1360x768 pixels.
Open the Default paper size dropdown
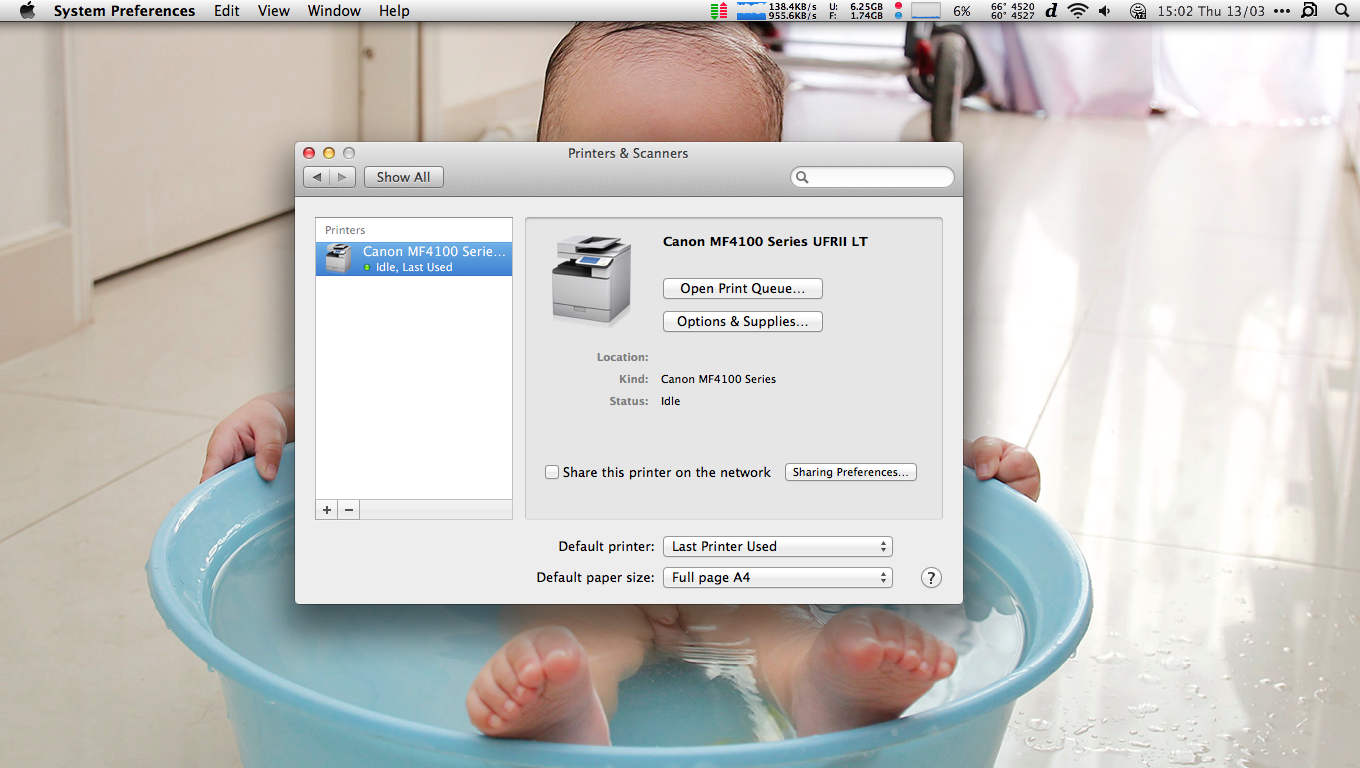pyautogui.click(x=777, y=577)
